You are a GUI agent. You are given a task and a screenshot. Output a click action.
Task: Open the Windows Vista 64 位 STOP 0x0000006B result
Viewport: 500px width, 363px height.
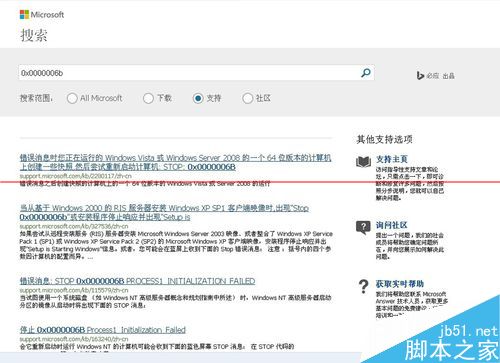click(x=175, y=162)
